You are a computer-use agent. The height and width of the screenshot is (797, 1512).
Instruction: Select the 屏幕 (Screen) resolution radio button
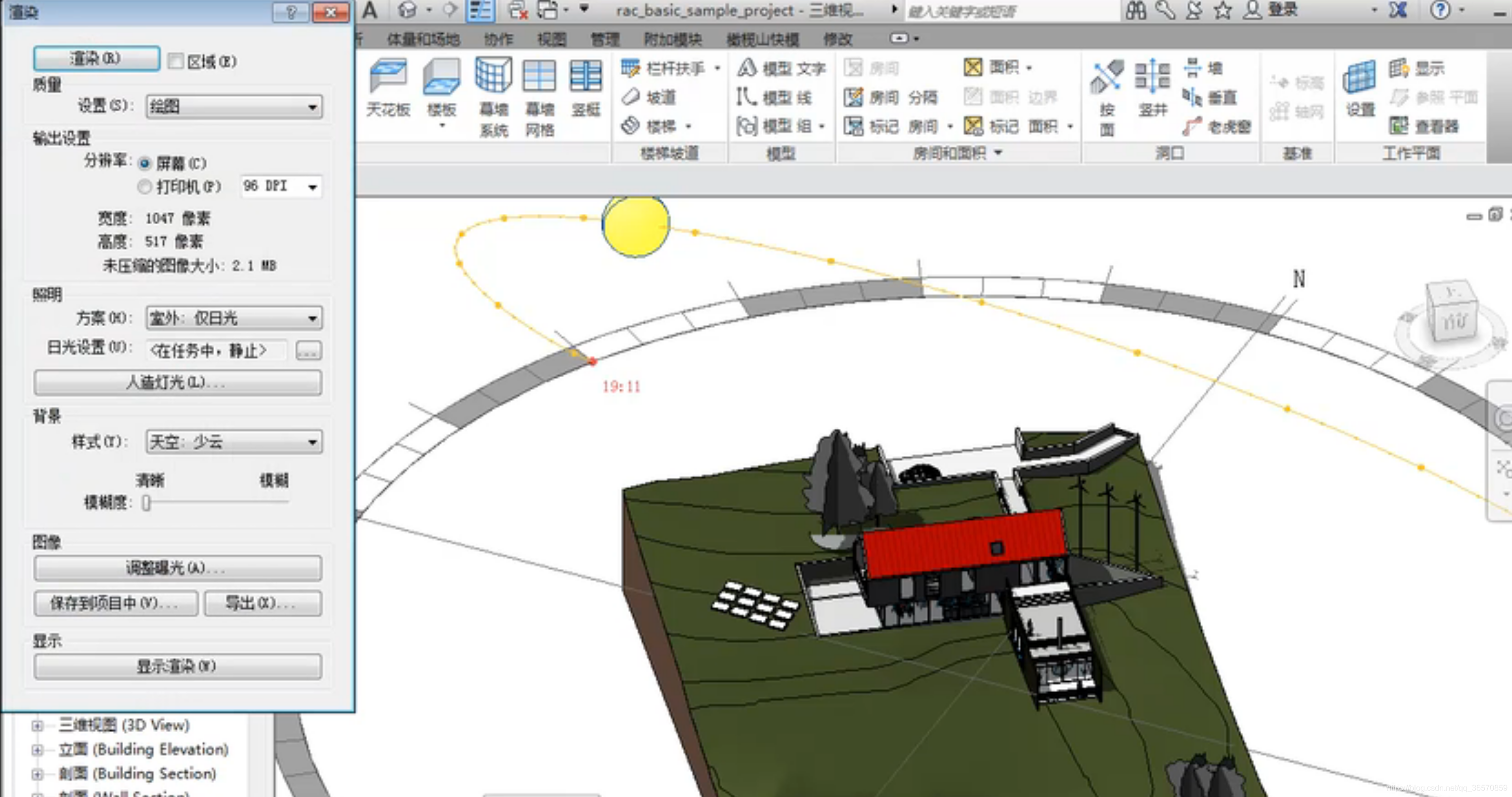(144, 163)
